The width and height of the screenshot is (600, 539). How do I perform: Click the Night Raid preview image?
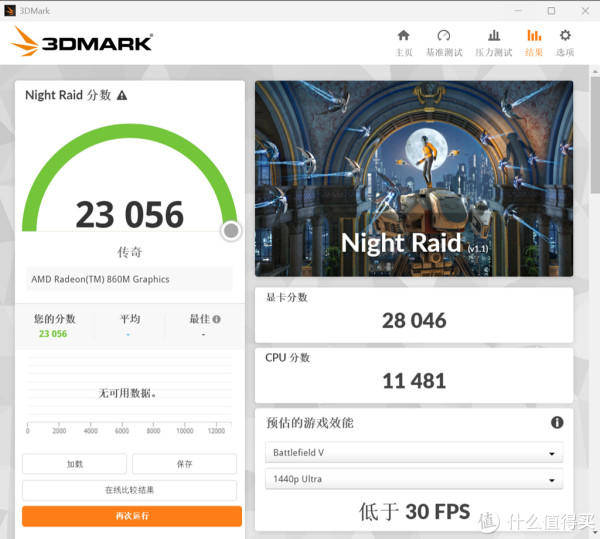pyautogui.click(x=414, y=180)
